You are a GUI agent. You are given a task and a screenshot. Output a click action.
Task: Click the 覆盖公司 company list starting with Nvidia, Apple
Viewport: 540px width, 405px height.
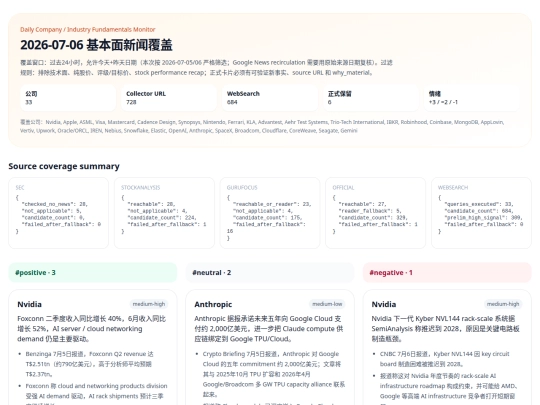point(262,126)
